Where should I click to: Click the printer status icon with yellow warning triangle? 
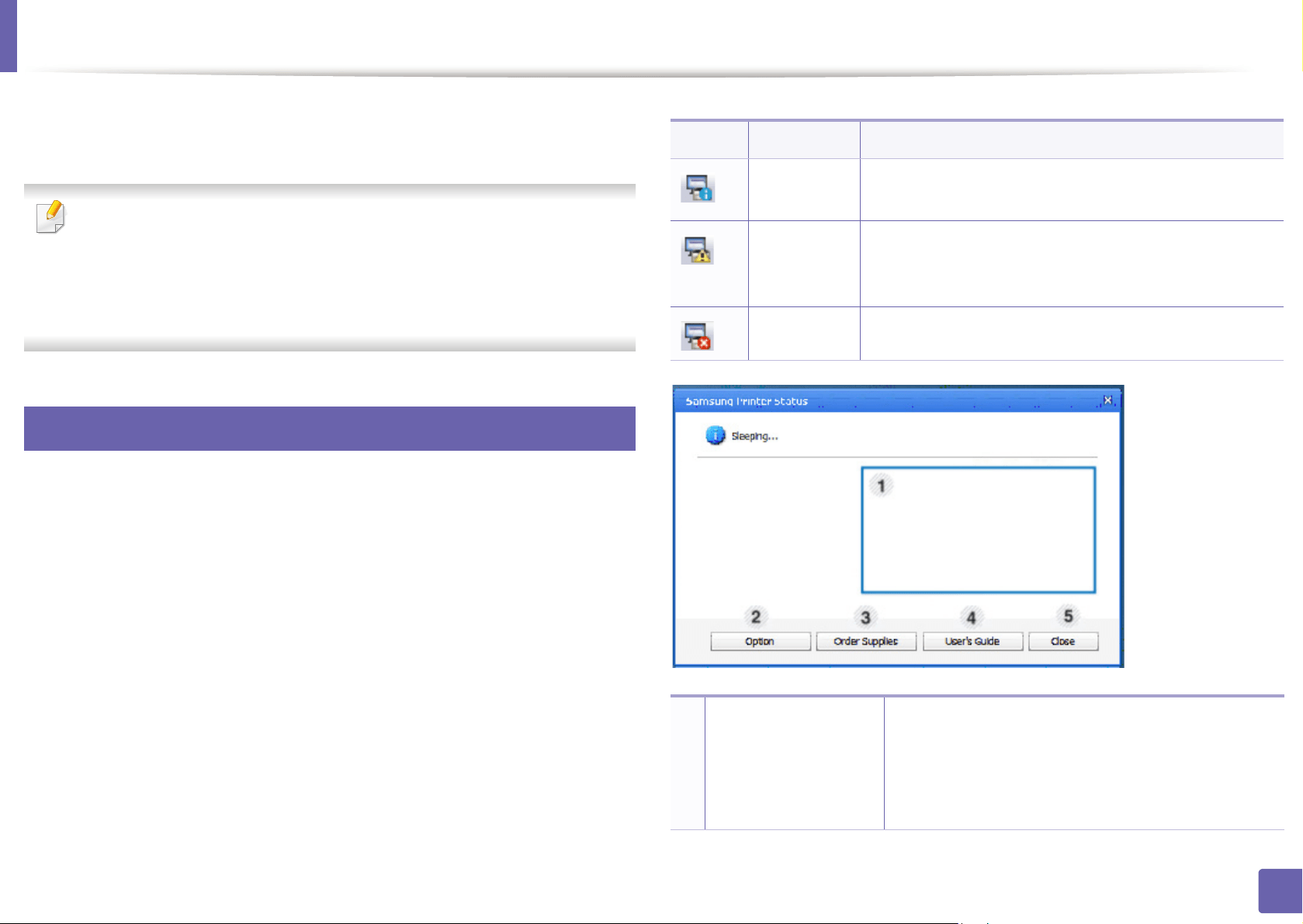tap(698, 251)
